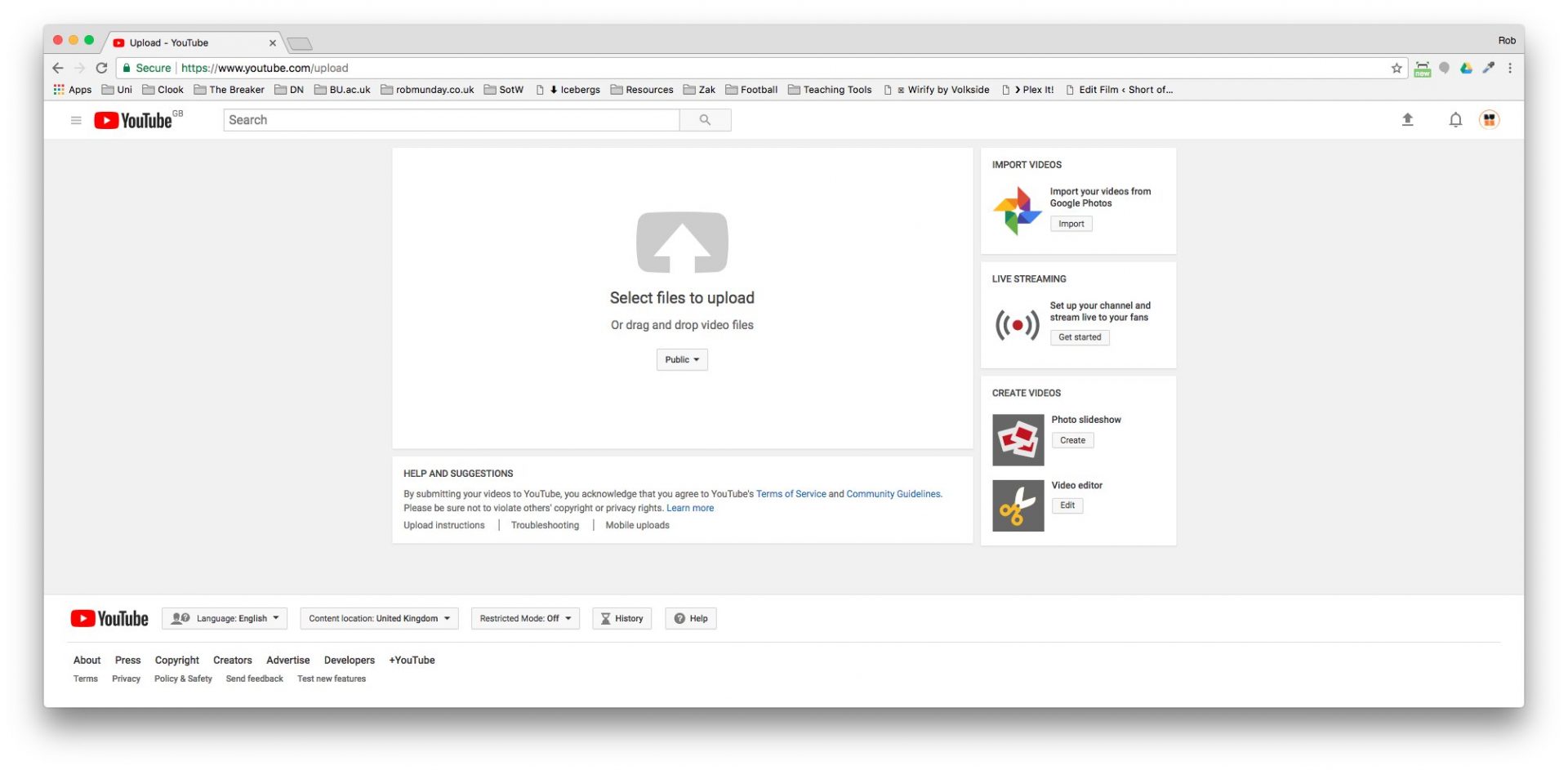
Task: Click the Video editor scissors icon
Action: click(1018, 505)
